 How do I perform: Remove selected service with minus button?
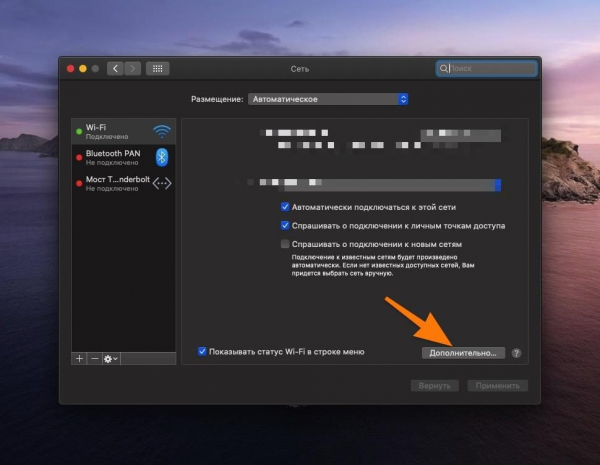point(95,359)
